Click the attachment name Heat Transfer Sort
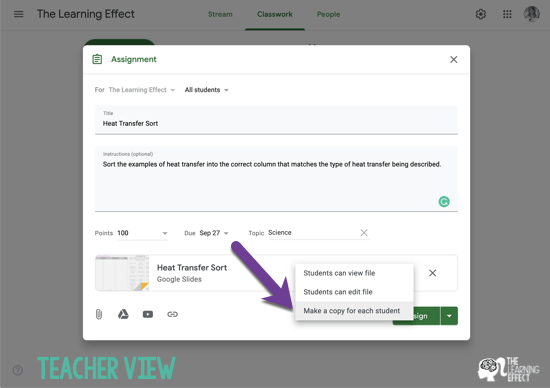 192,268
